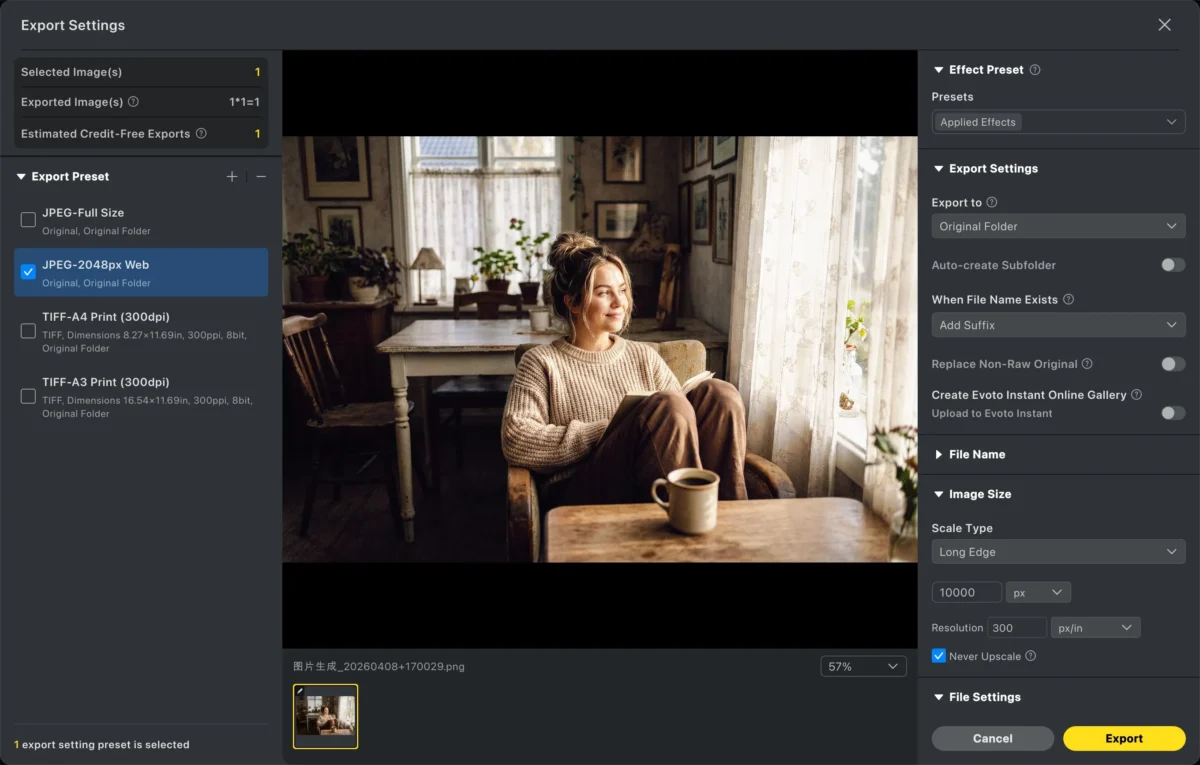Click info icon next to Exported Image(s)

tap(134, 102)
